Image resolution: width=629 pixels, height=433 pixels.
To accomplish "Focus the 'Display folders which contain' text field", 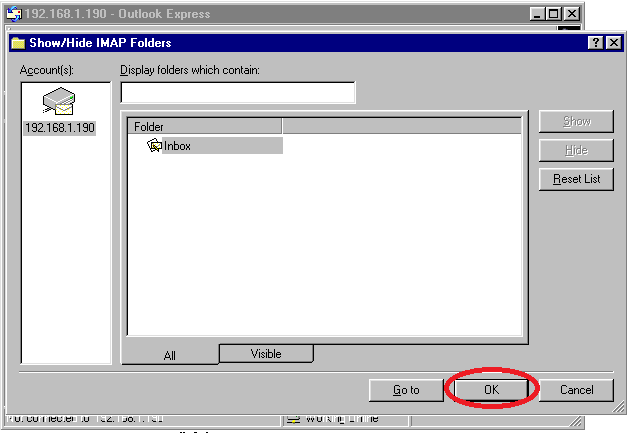I will tap(238, 93).
